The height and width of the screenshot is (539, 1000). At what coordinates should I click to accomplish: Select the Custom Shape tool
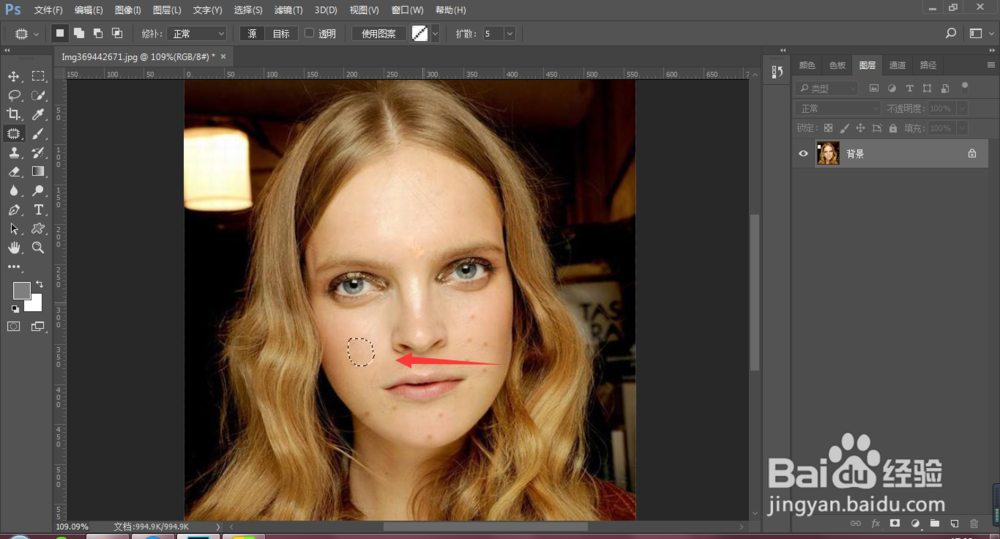click(38, 229)
